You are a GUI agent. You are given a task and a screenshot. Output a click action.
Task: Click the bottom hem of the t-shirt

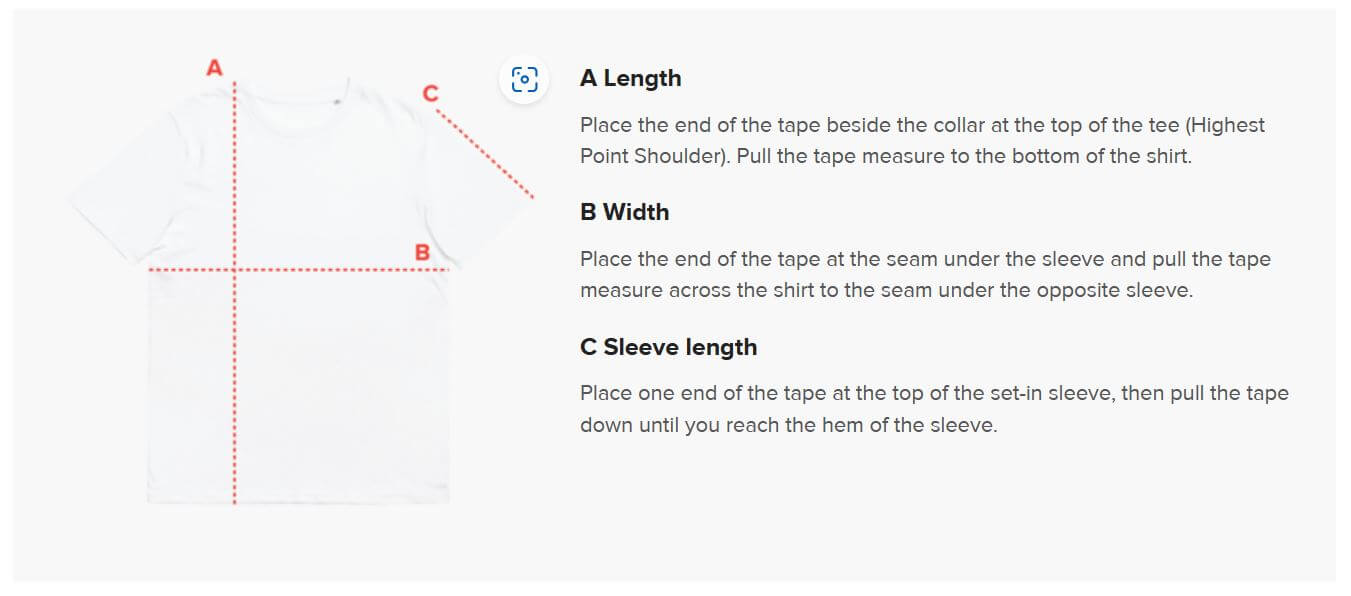298,497
